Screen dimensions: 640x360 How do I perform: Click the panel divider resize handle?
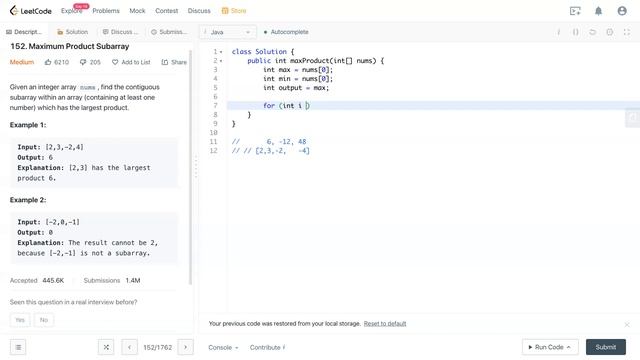click(196, 167)
